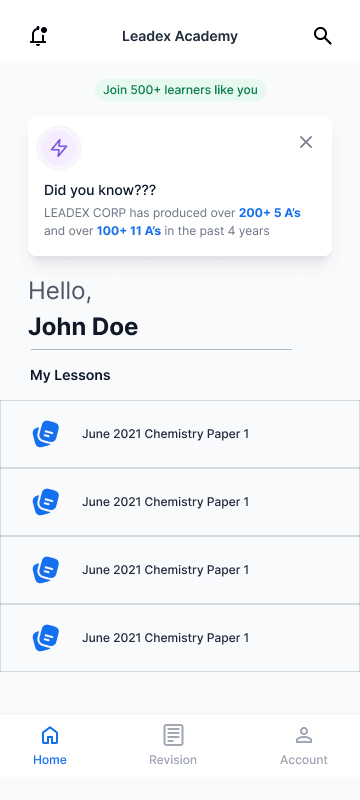This screenshot has height=800, width=360.
Task: Dismiss the Did you know card
Action: click(x=306, y=142)
